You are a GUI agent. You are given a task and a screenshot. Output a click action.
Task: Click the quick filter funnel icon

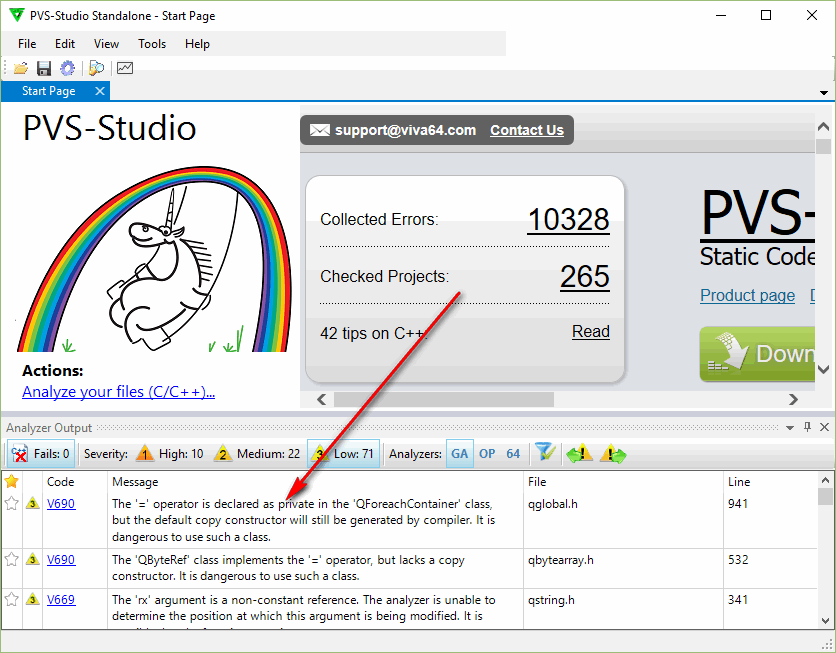545,454
